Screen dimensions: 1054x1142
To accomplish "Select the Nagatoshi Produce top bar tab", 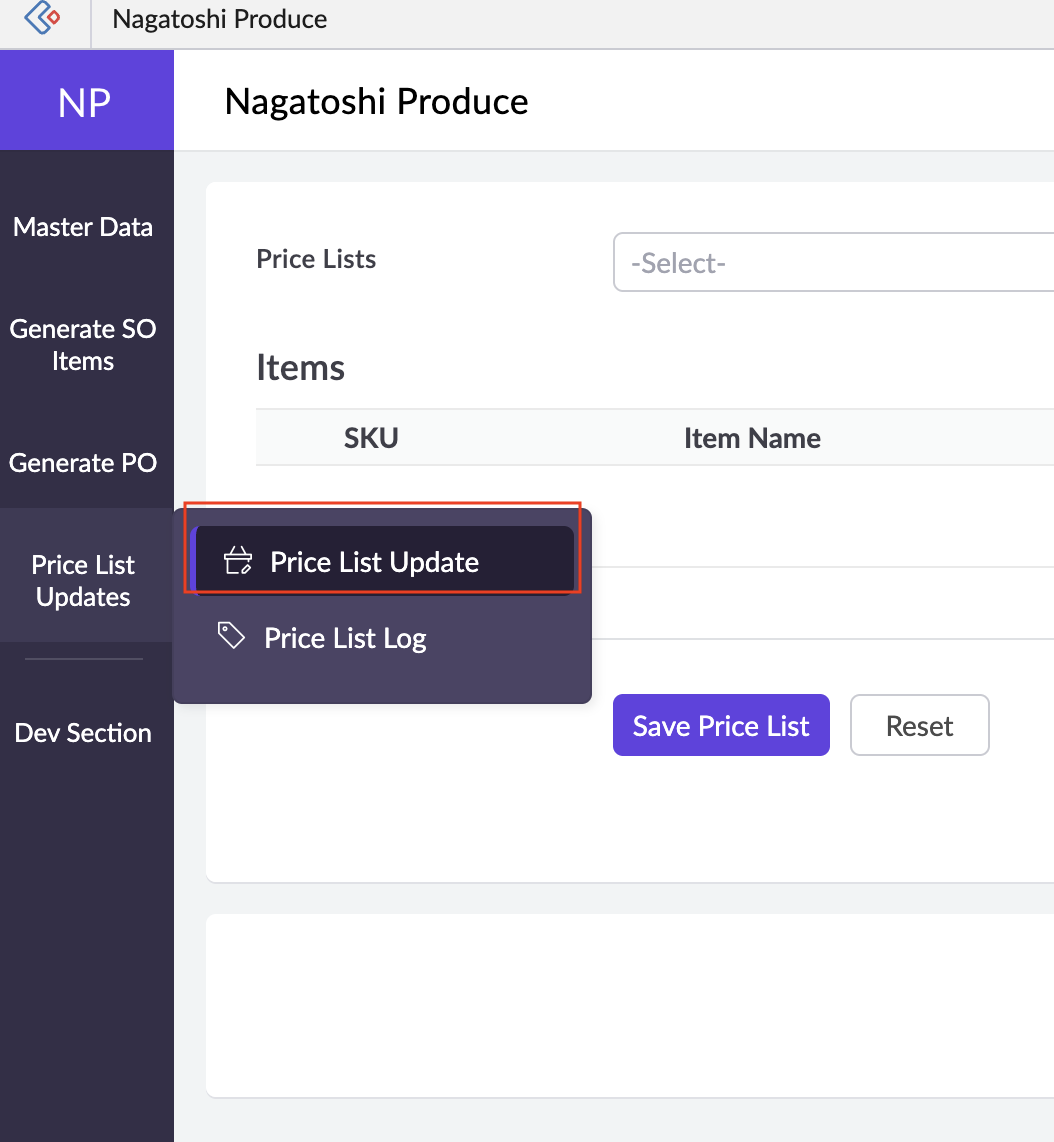I will (x=220, y=19).
